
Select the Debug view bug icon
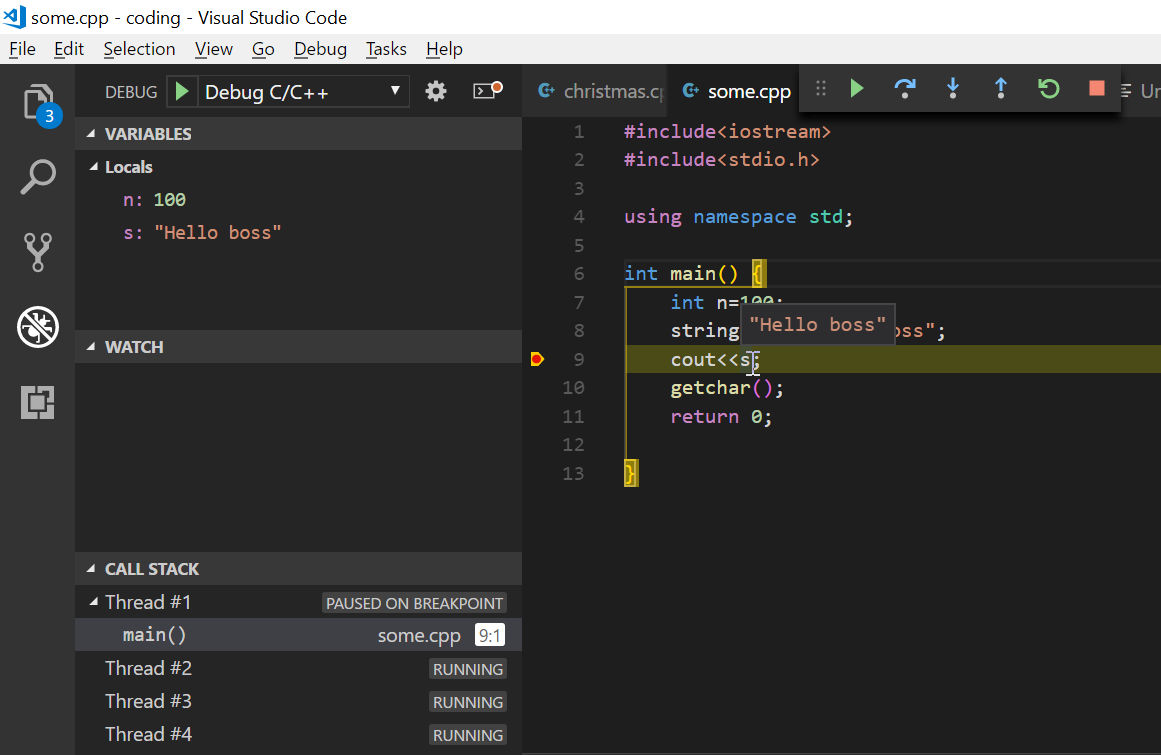[38, 326]
